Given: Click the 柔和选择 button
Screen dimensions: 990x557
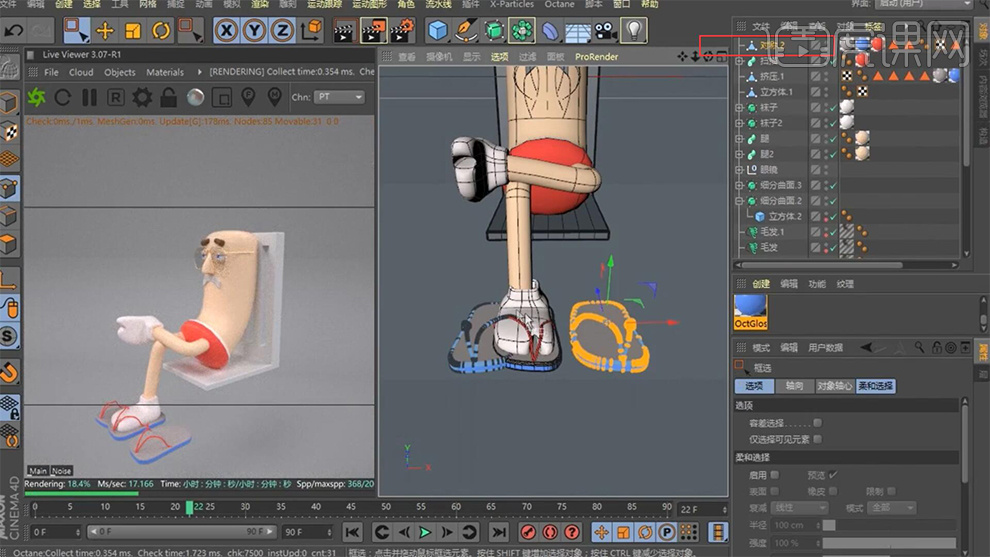Looking at the screenshot, I should 875,386.
